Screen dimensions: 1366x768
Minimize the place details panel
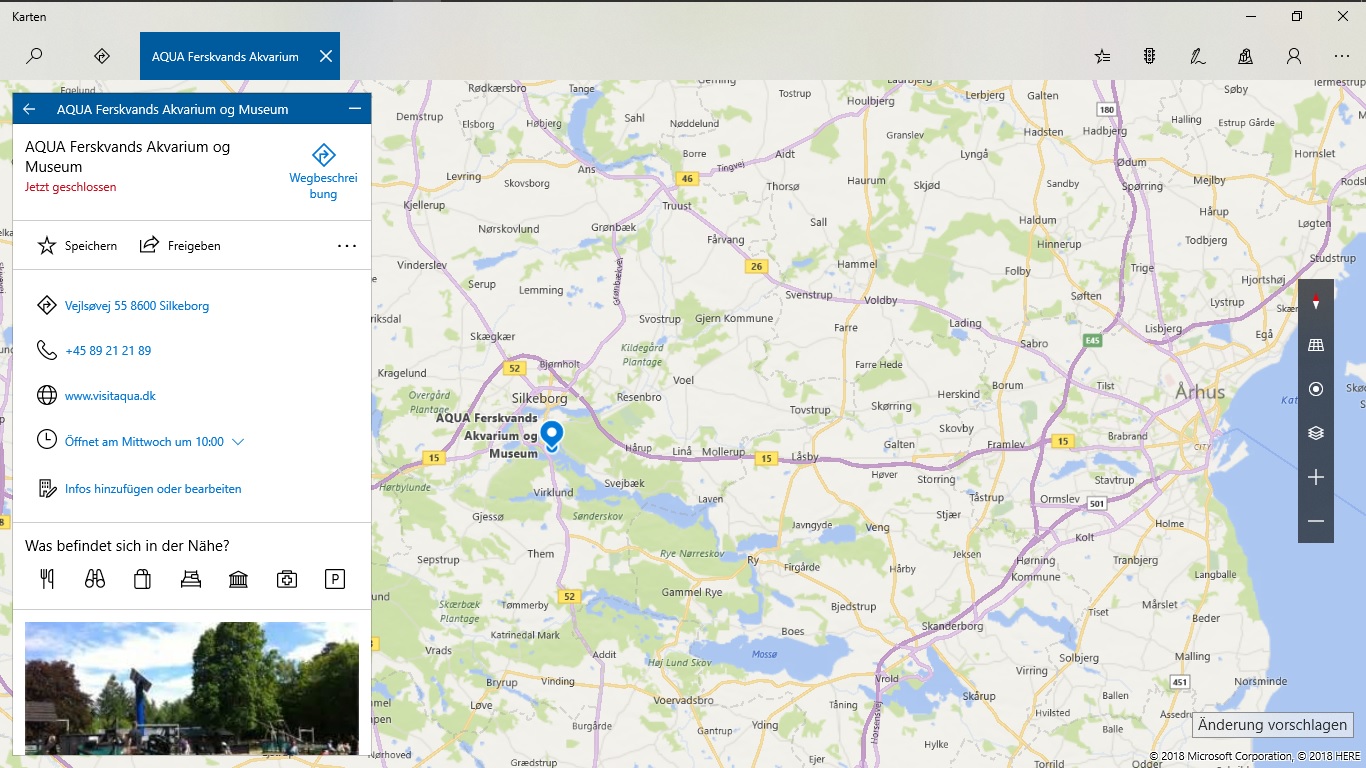[354, 109]
